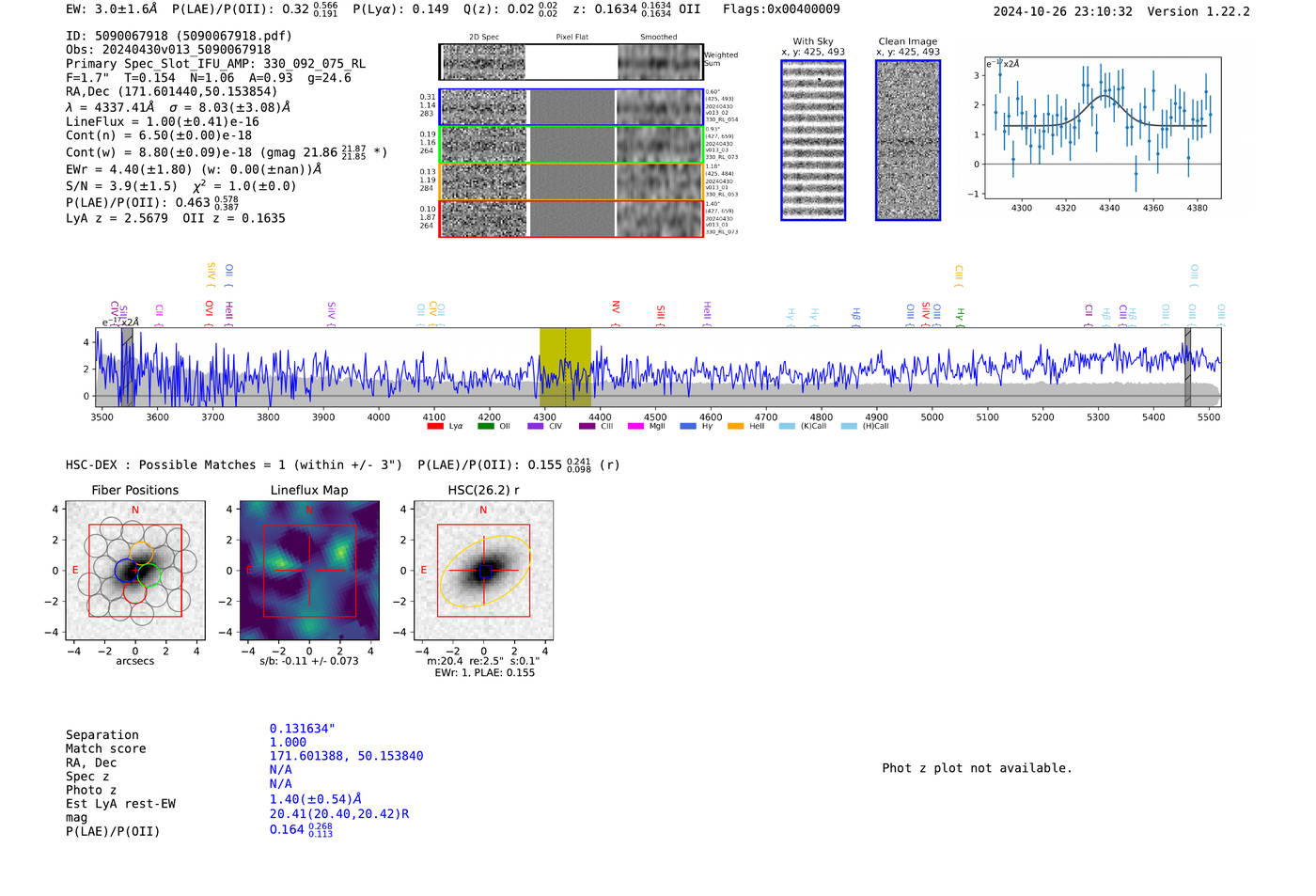The image size is (1316, 896).
Task: Open the With Sky image thumbnail
Action: (813, 140)
